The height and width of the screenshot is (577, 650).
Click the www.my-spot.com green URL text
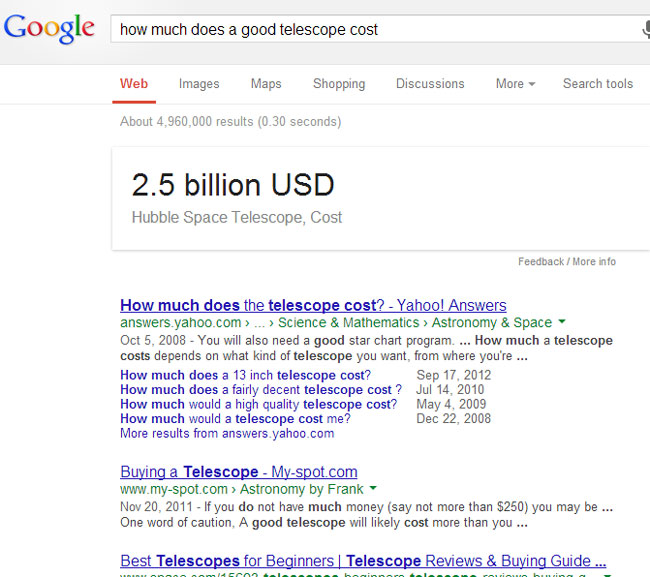pos(174,489)
